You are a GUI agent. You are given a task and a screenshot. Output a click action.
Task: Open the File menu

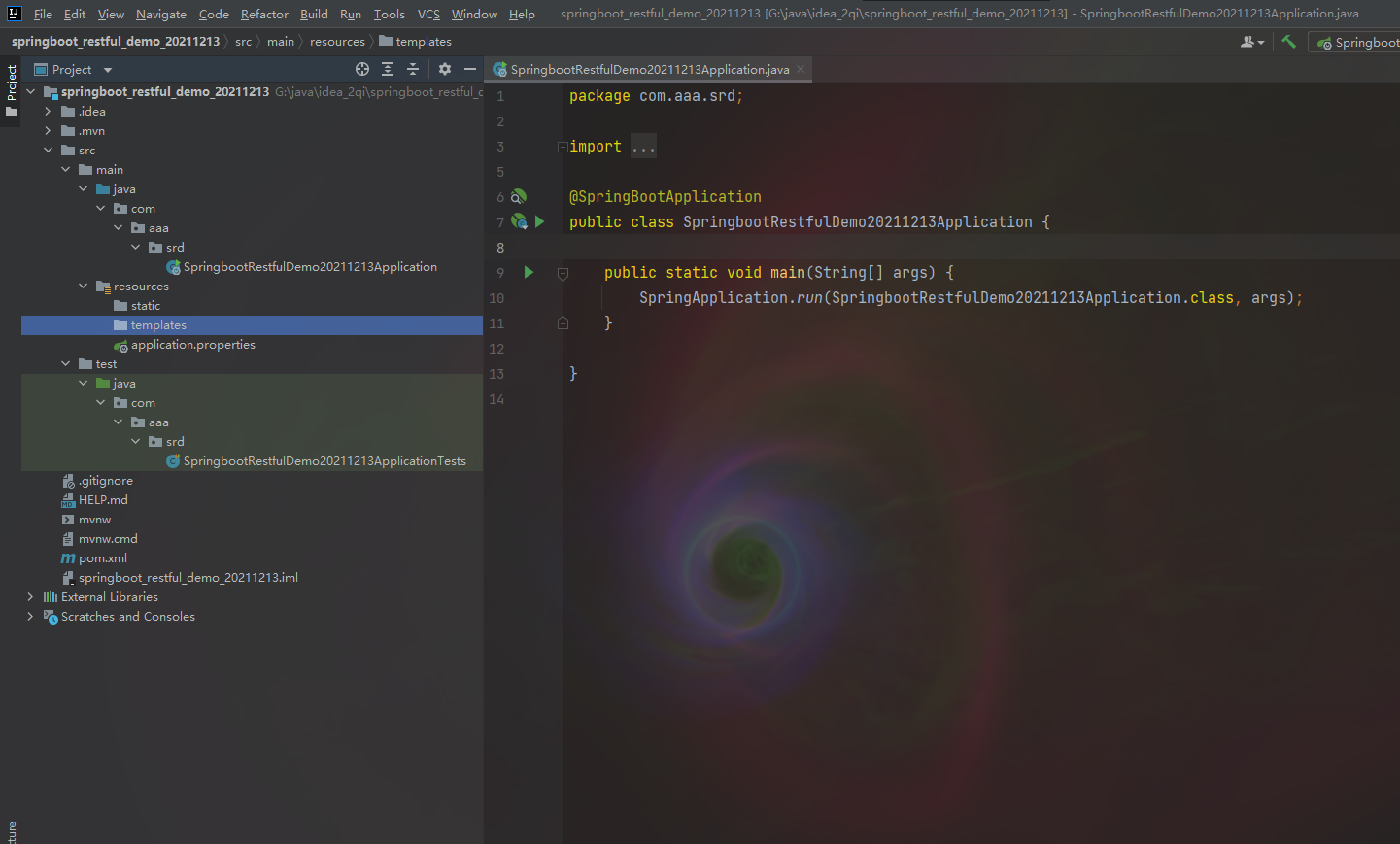click(x=43, y=14)
